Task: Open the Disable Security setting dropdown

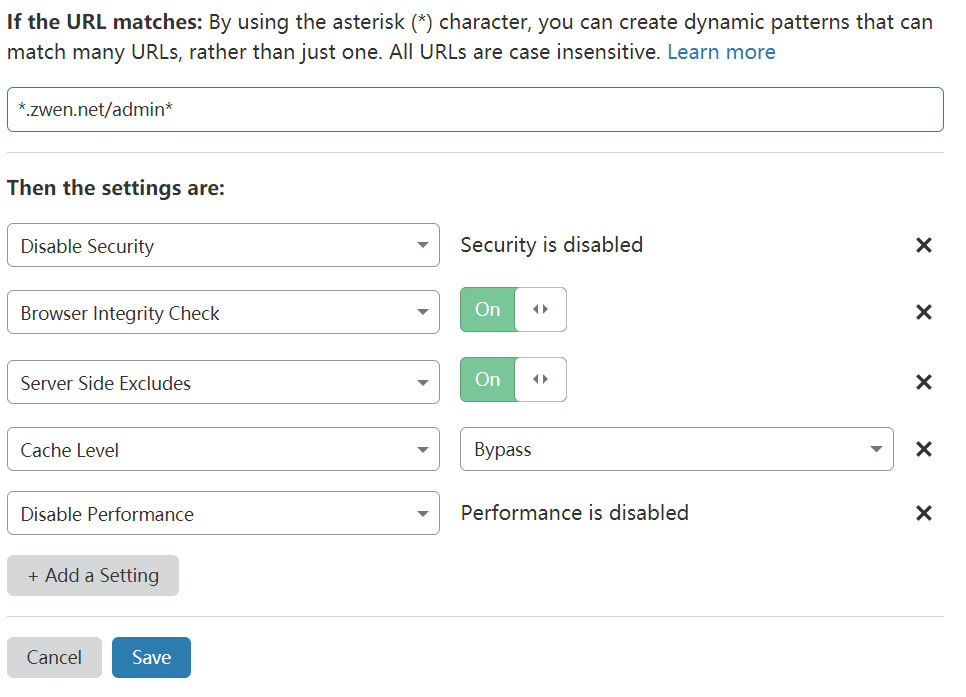Action: click(223, 245)
